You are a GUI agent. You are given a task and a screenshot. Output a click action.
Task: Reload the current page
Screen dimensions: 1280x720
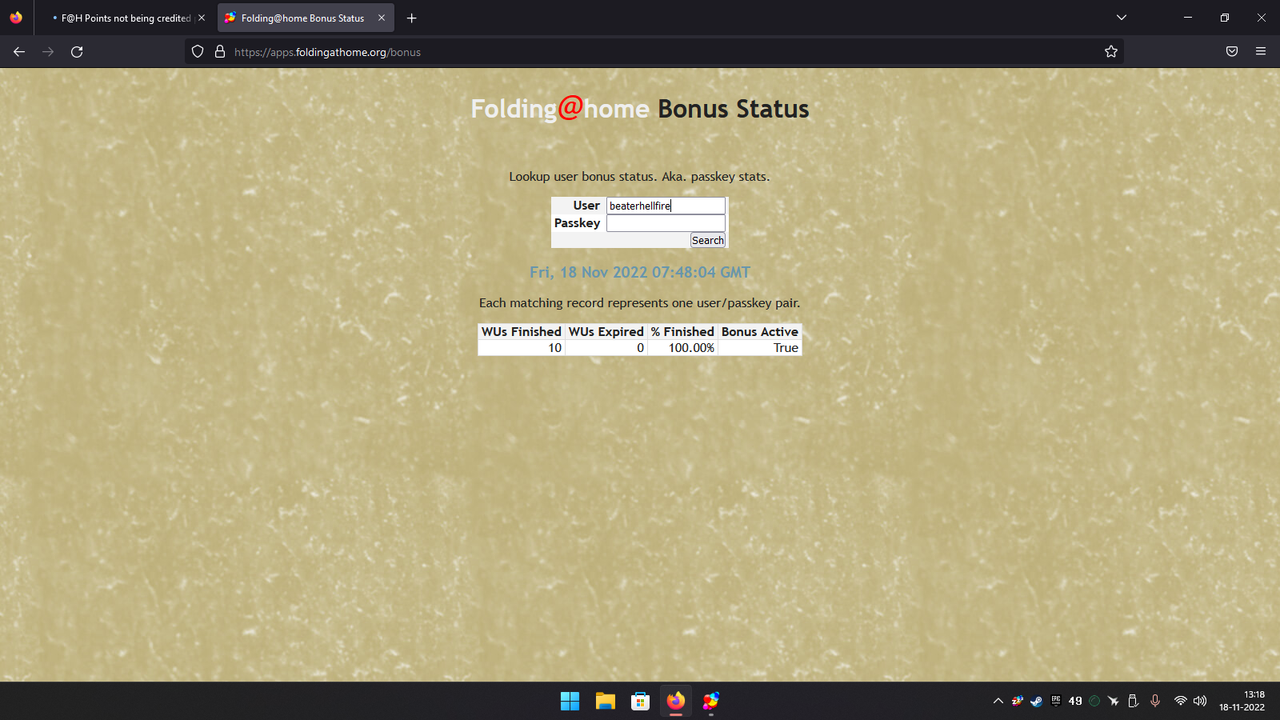click(x=77, y=52)
